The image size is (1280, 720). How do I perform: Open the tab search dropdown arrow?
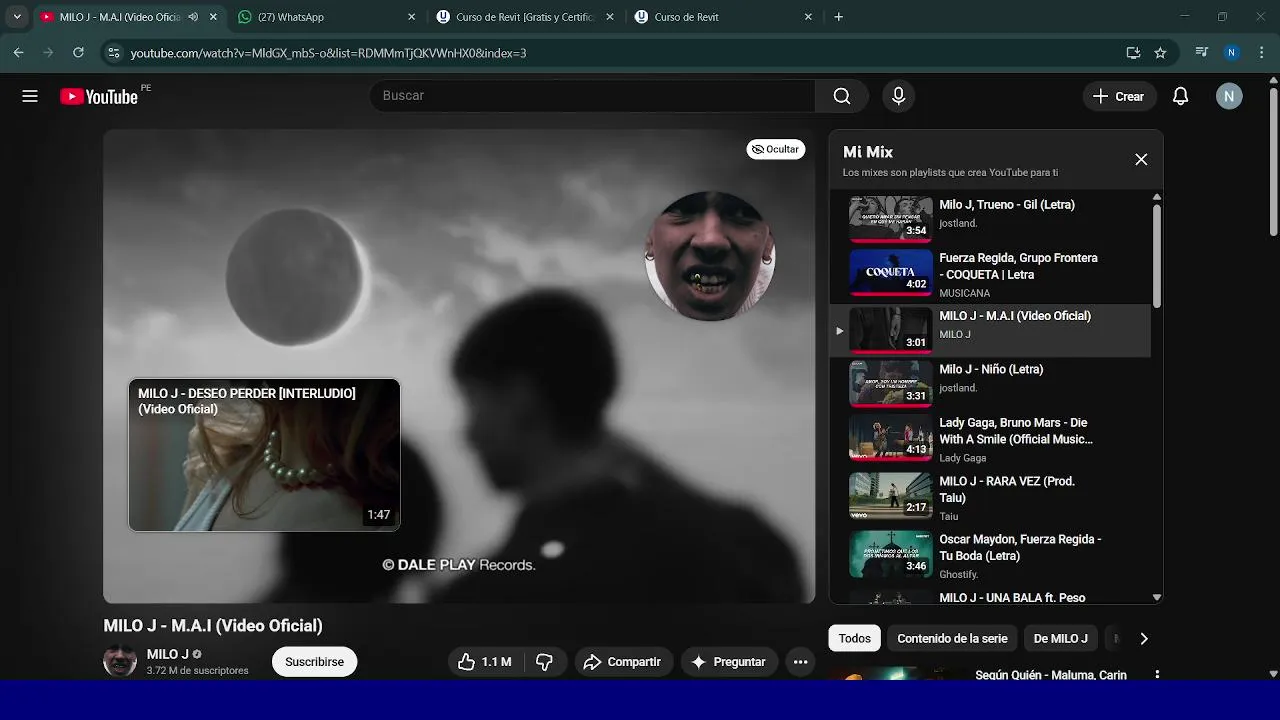click(x=17, y=17)
